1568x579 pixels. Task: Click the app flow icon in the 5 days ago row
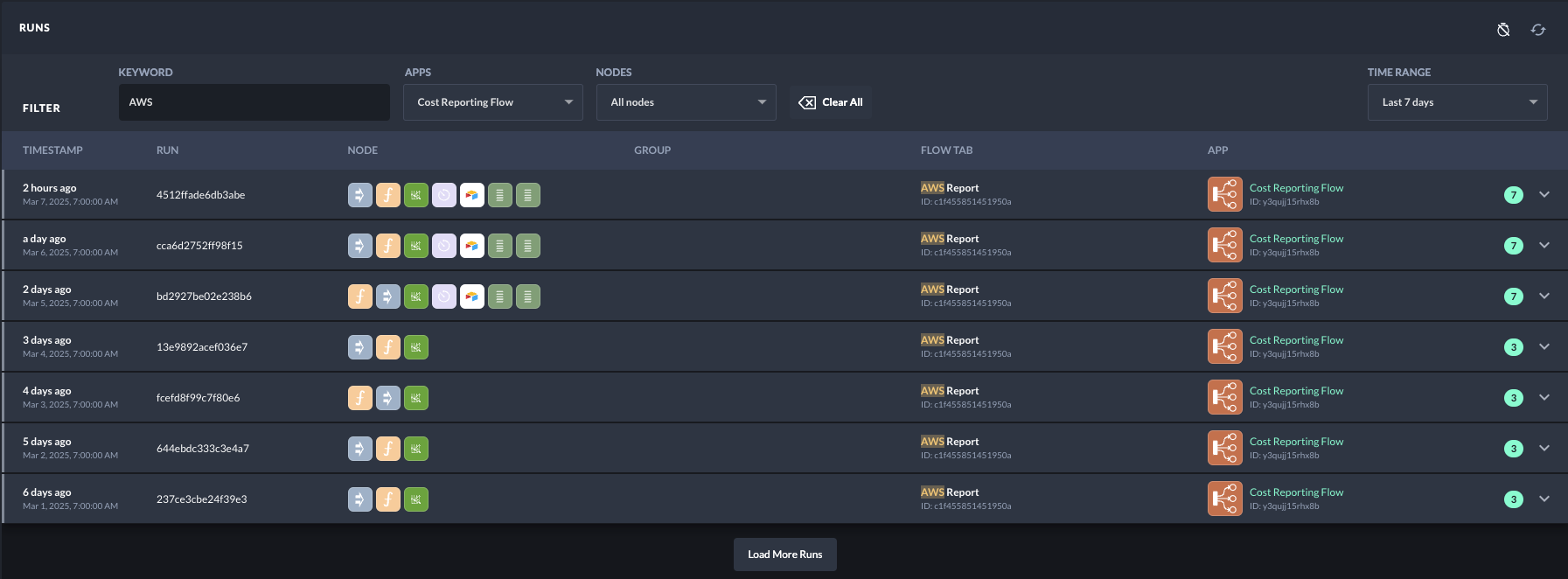pos(1224,448)
